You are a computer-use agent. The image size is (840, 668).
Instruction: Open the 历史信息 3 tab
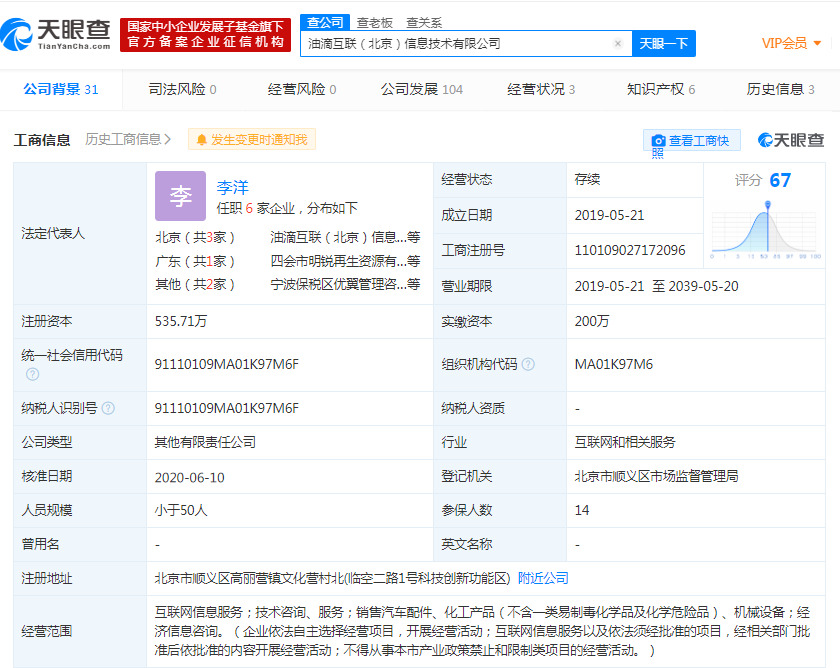tap(781, 89)
